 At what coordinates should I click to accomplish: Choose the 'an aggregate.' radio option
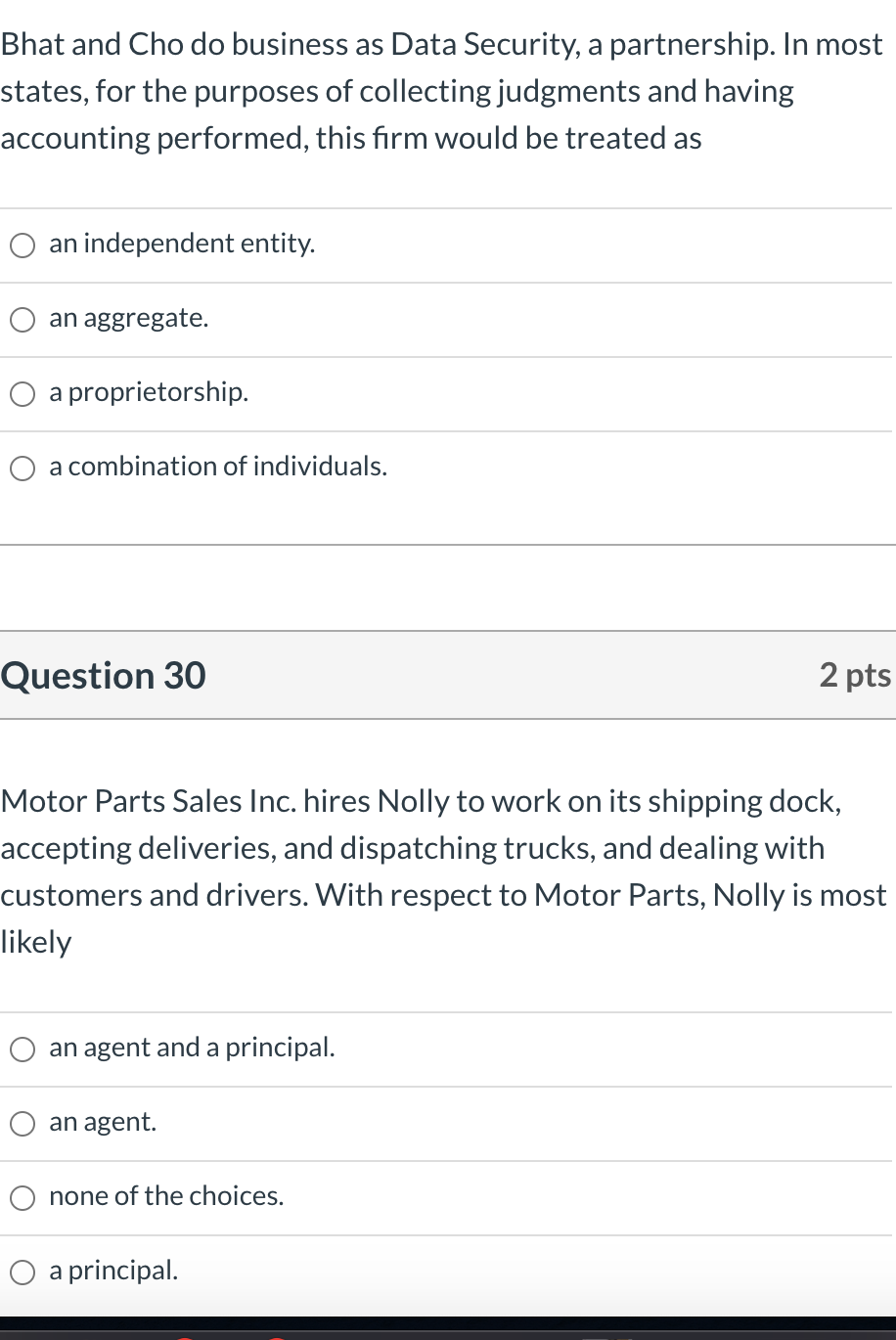click(x=22, y=320)
